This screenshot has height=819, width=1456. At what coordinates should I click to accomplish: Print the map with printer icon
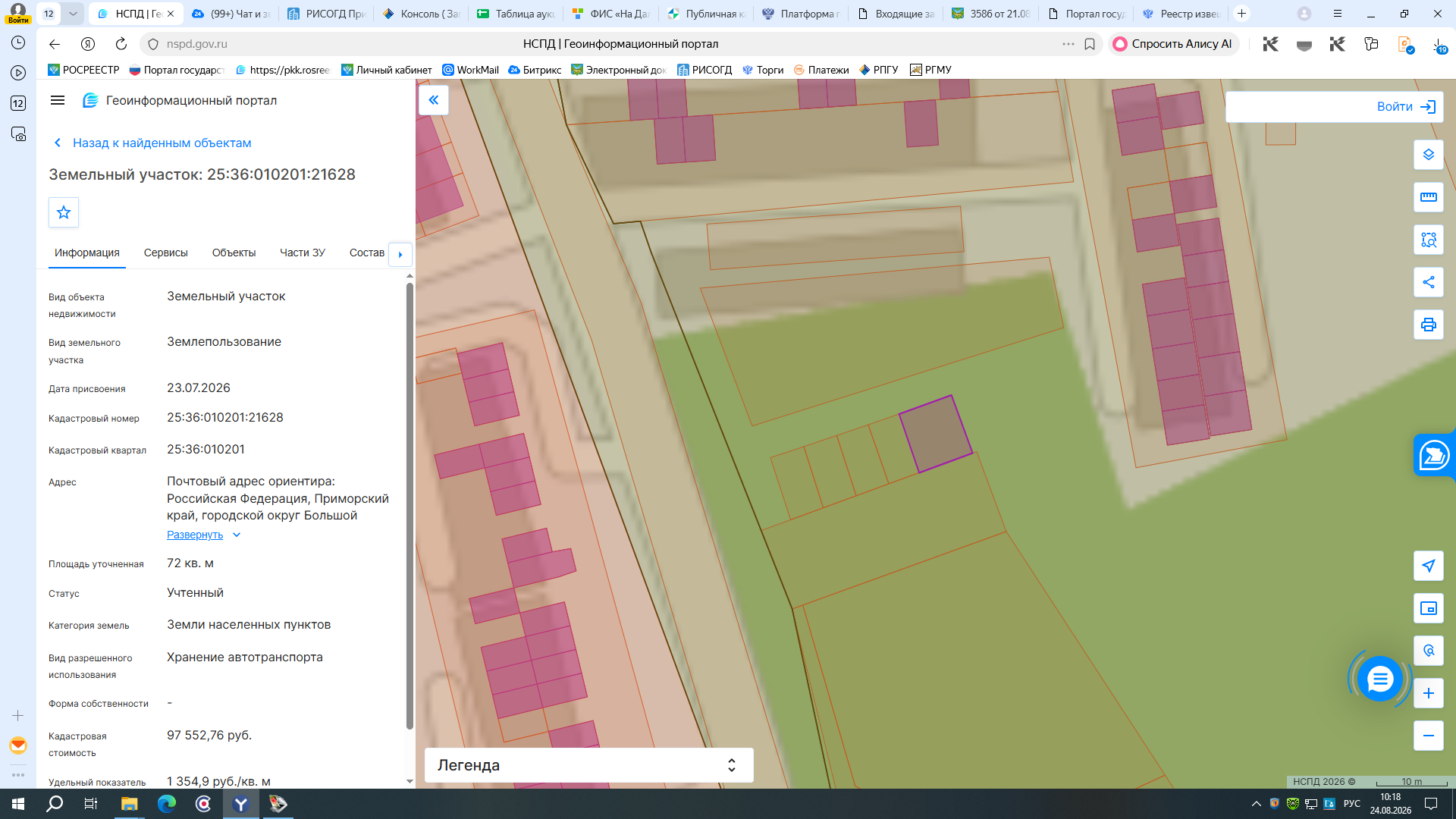point(1429,325)
